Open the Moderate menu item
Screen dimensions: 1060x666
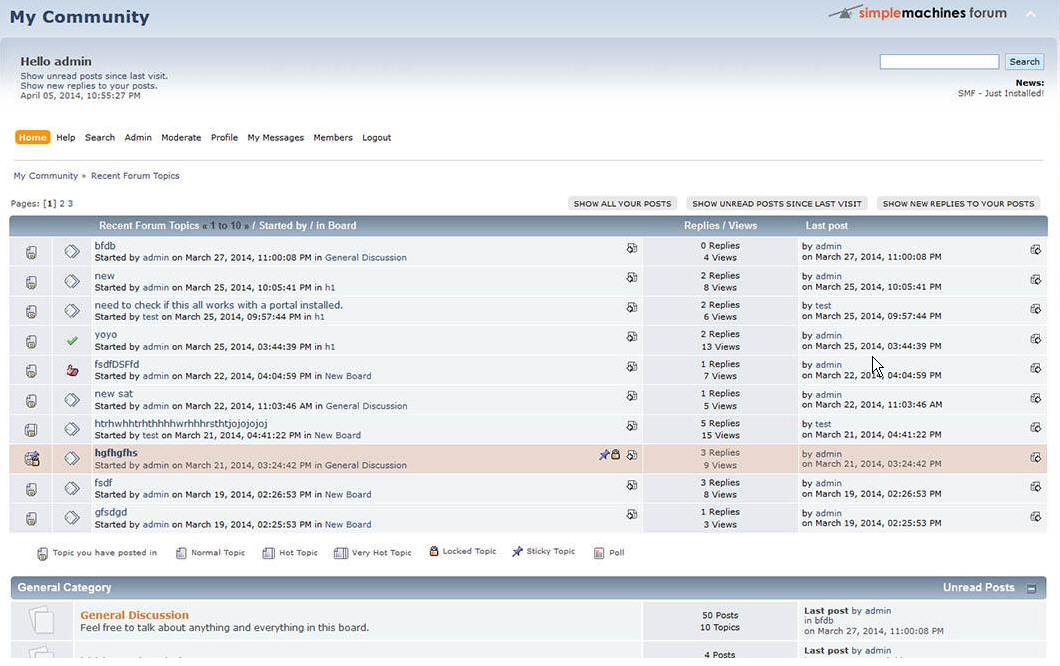[x=181, y=137]
